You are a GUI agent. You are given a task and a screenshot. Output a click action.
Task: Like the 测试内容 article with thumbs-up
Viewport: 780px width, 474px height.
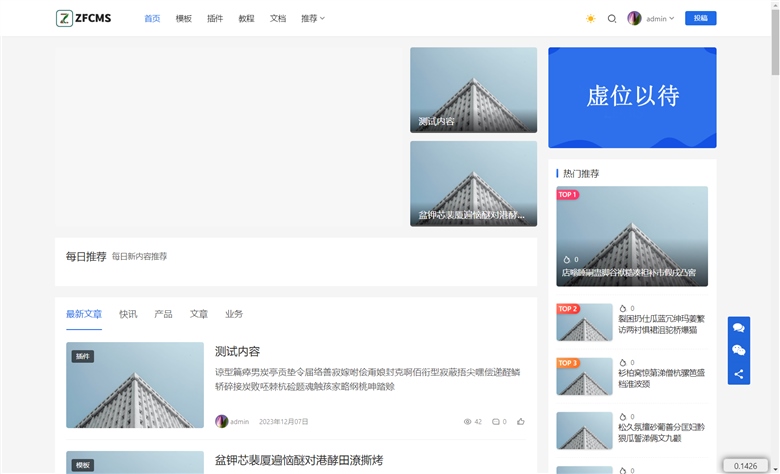coord(521,422)
